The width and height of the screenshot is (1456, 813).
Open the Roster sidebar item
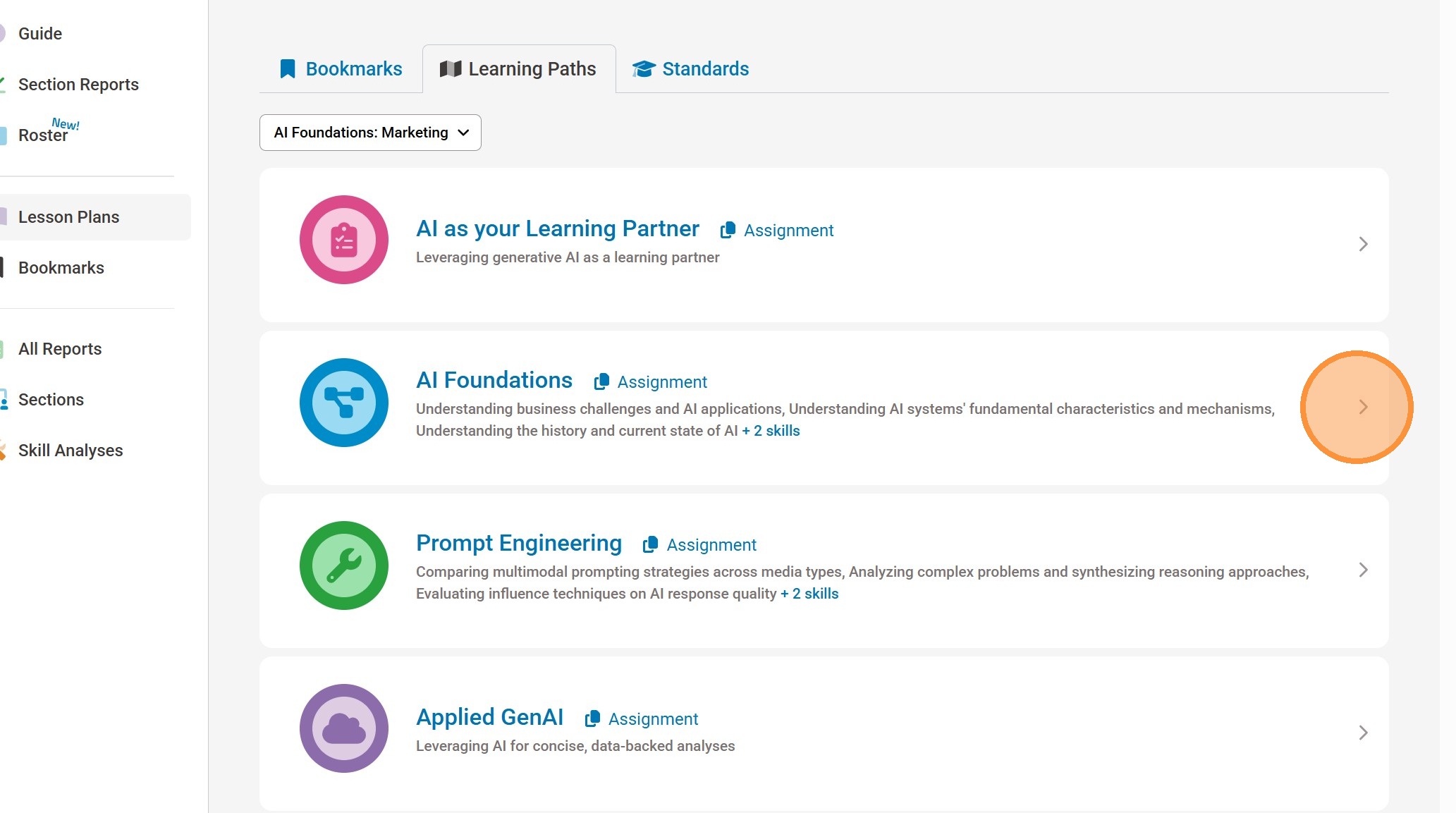point(43,135)
